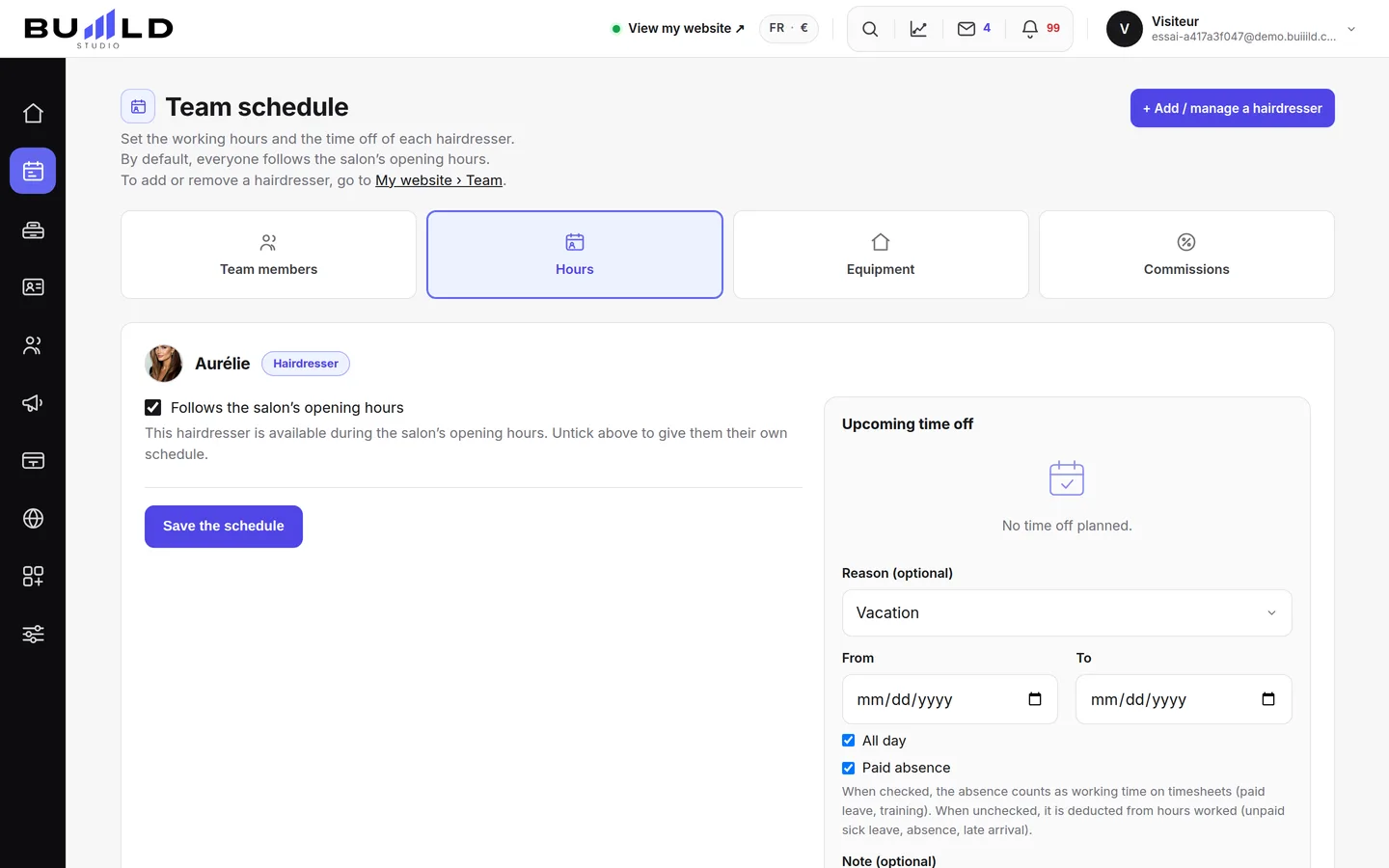1389x868 pixels.
Task: Click the Hairdresser role badge
Action: pos(306,364)
